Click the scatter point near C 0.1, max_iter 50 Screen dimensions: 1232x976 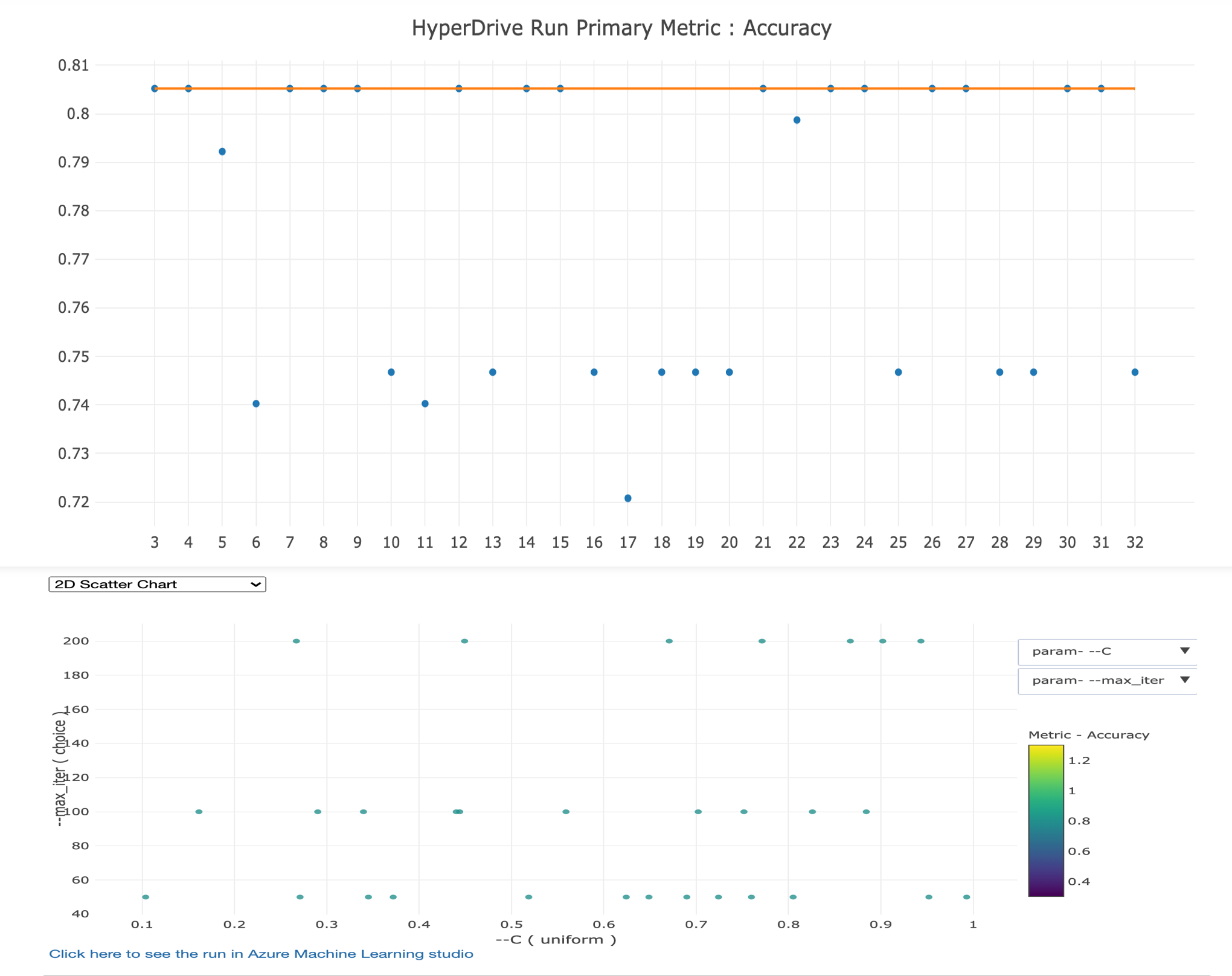tap(146, 897)
